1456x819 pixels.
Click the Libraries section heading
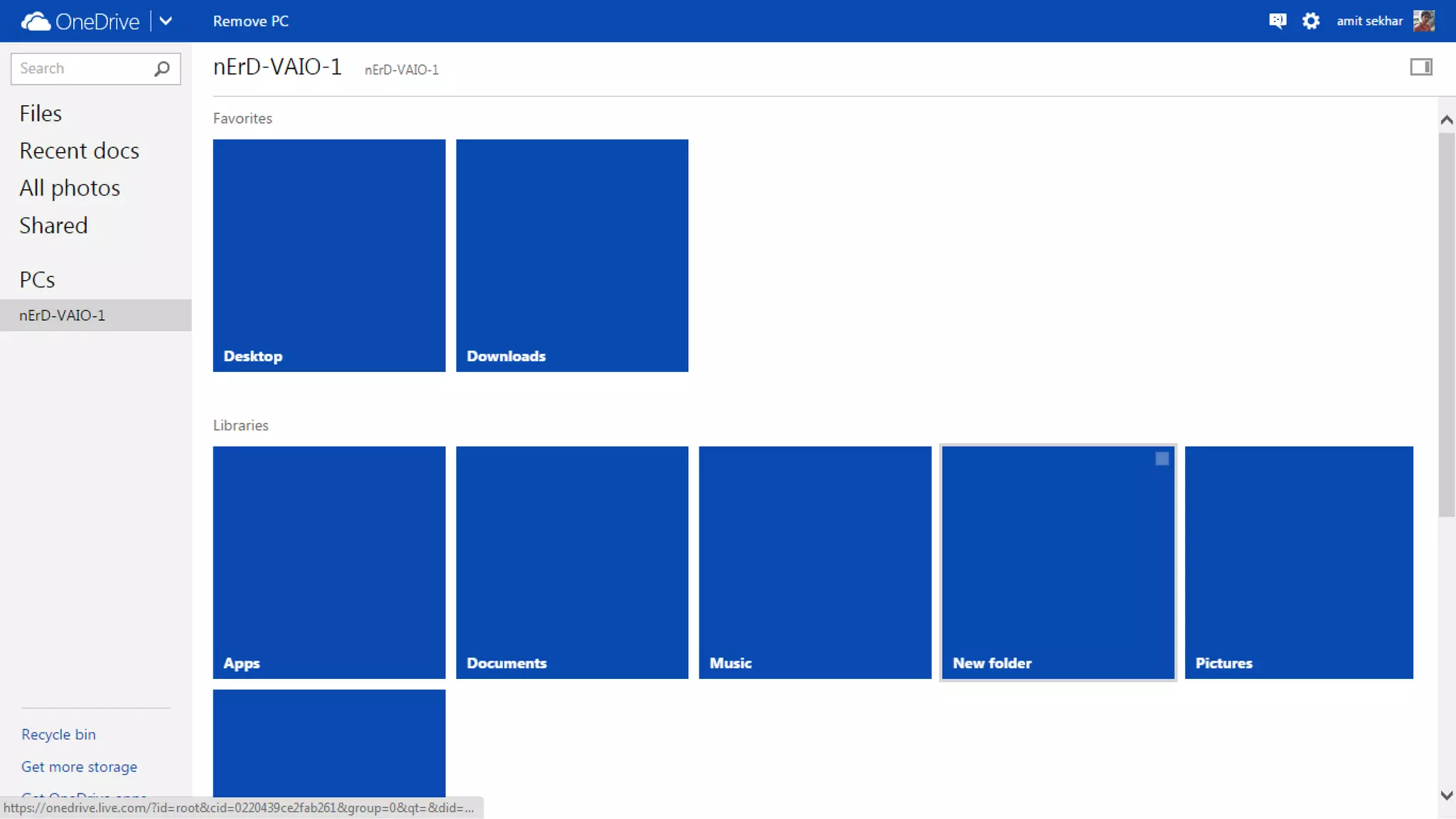pos(241,425)
